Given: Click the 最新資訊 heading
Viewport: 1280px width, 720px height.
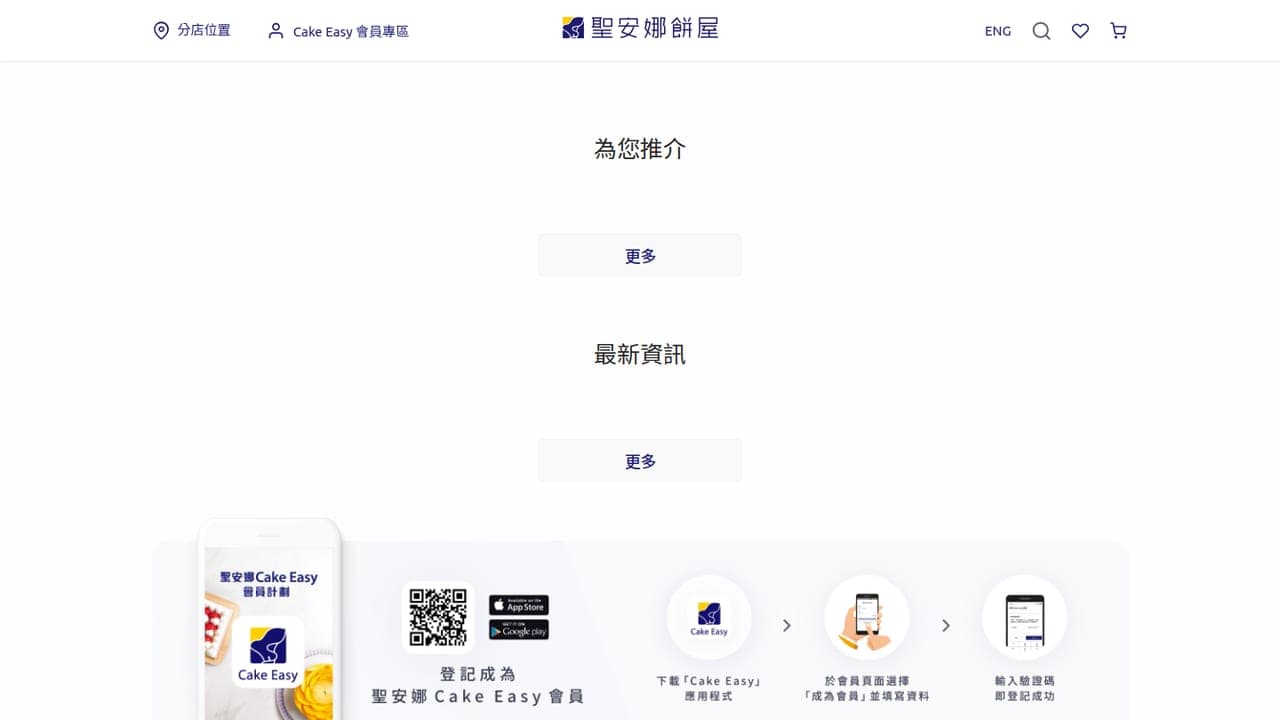Looking at the screenshot, I should tap(640, 354).
